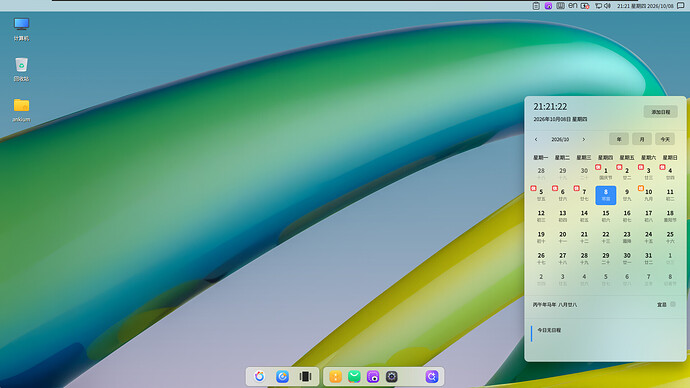
Task: Toggle the 宜忌 checkbox
Action: 673,304
